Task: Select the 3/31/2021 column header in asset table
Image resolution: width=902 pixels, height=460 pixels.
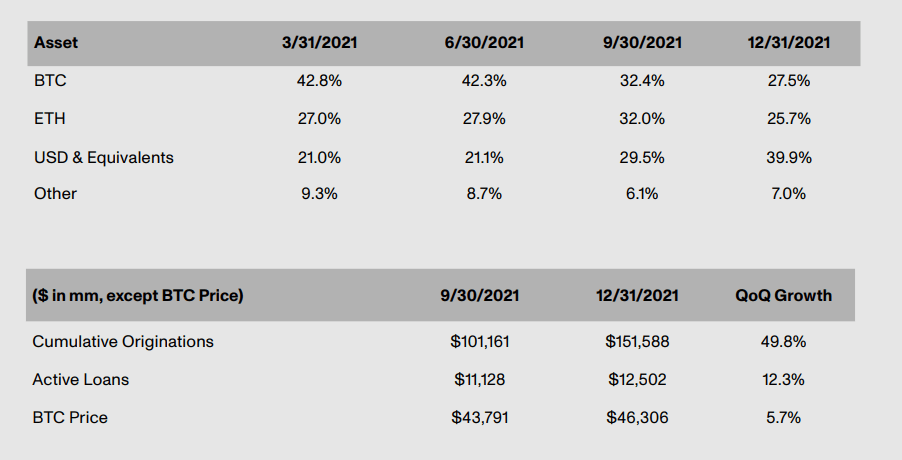Action: pyautogui.click(x=319, y=43)
